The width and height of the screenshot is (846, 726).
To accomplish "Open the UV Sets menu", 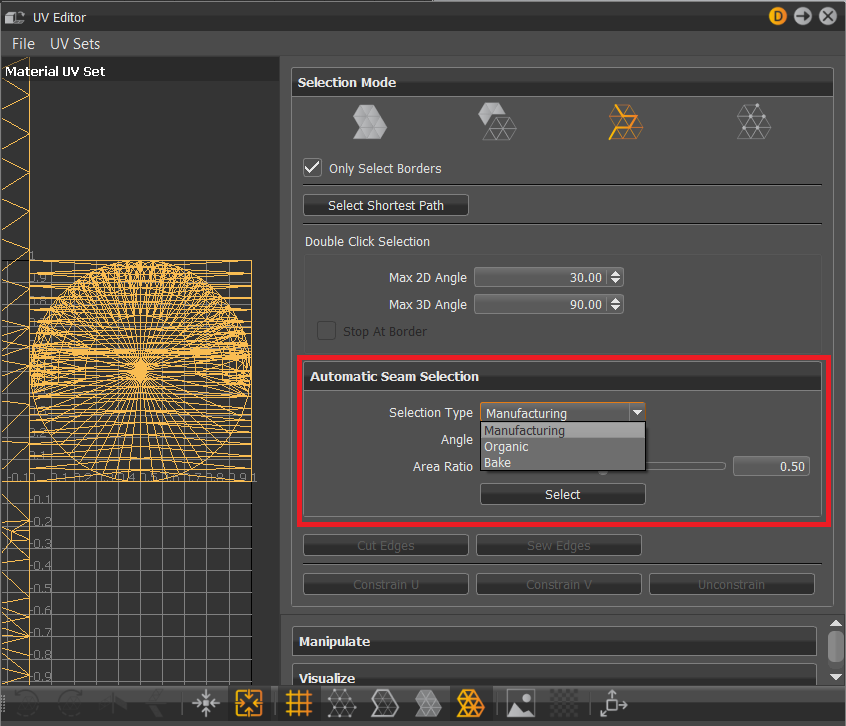I will (75, 44).
